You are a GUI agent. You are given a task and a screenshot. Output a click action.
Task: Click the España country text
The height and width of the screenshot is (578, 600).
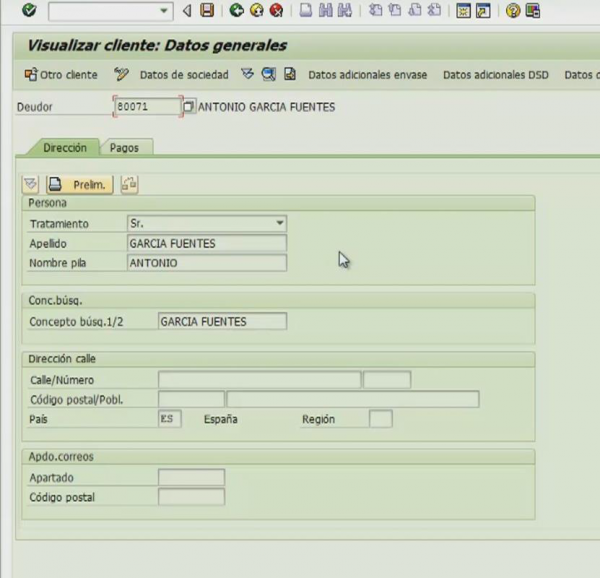tap(221, 419)
